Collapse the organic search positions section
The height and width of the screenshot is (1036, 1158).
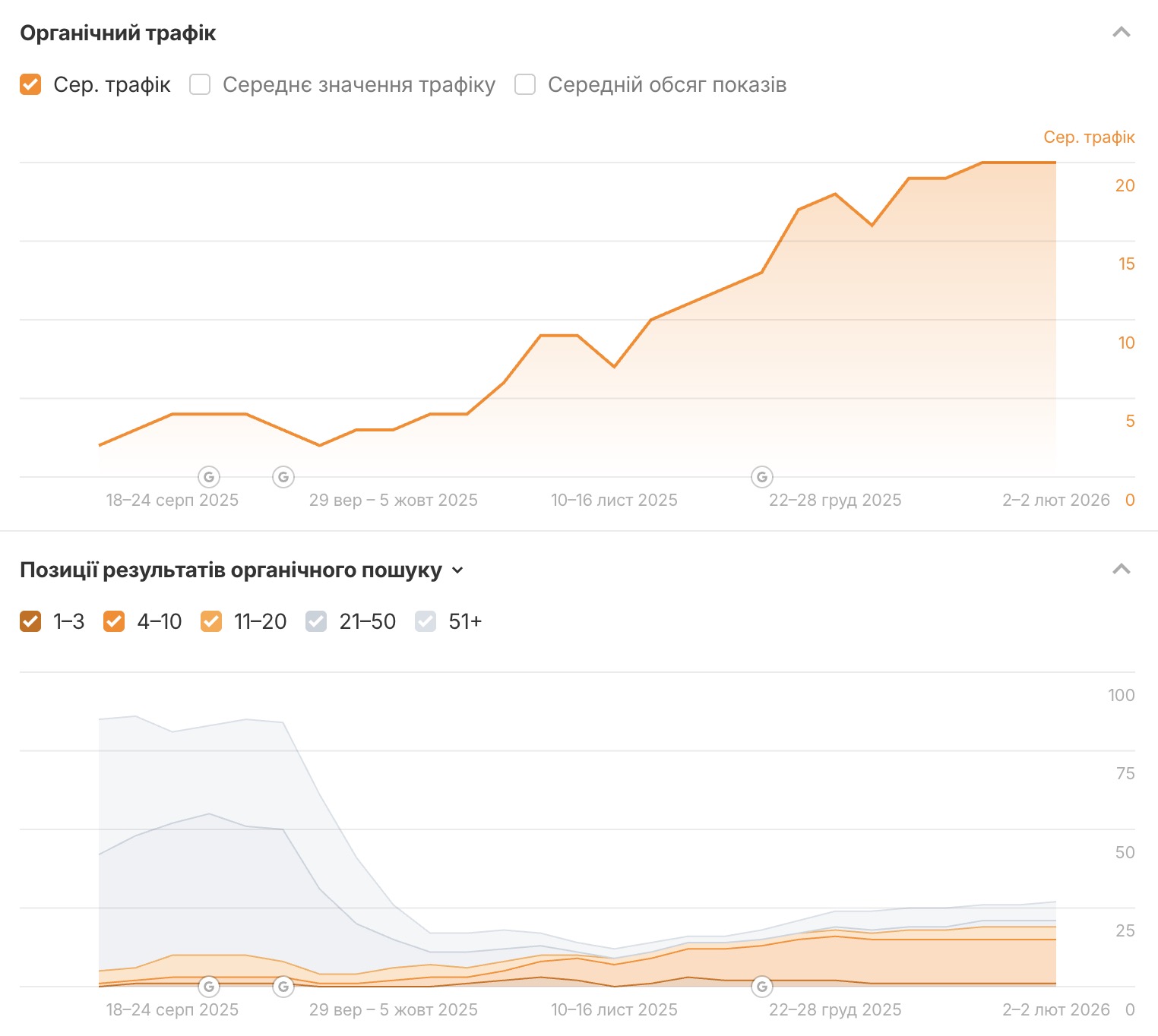(1122, 570)
